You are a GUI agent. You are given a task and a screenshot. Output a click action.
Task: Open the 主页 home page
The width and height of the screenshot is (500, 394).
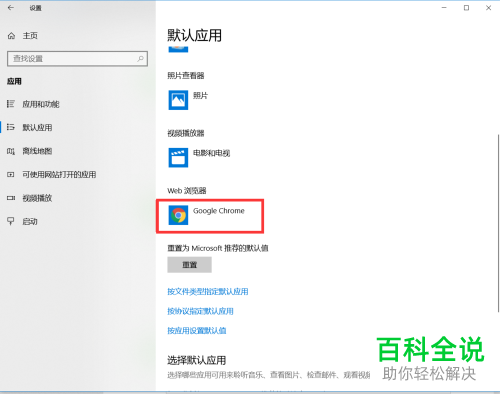[x=30, y=36]
